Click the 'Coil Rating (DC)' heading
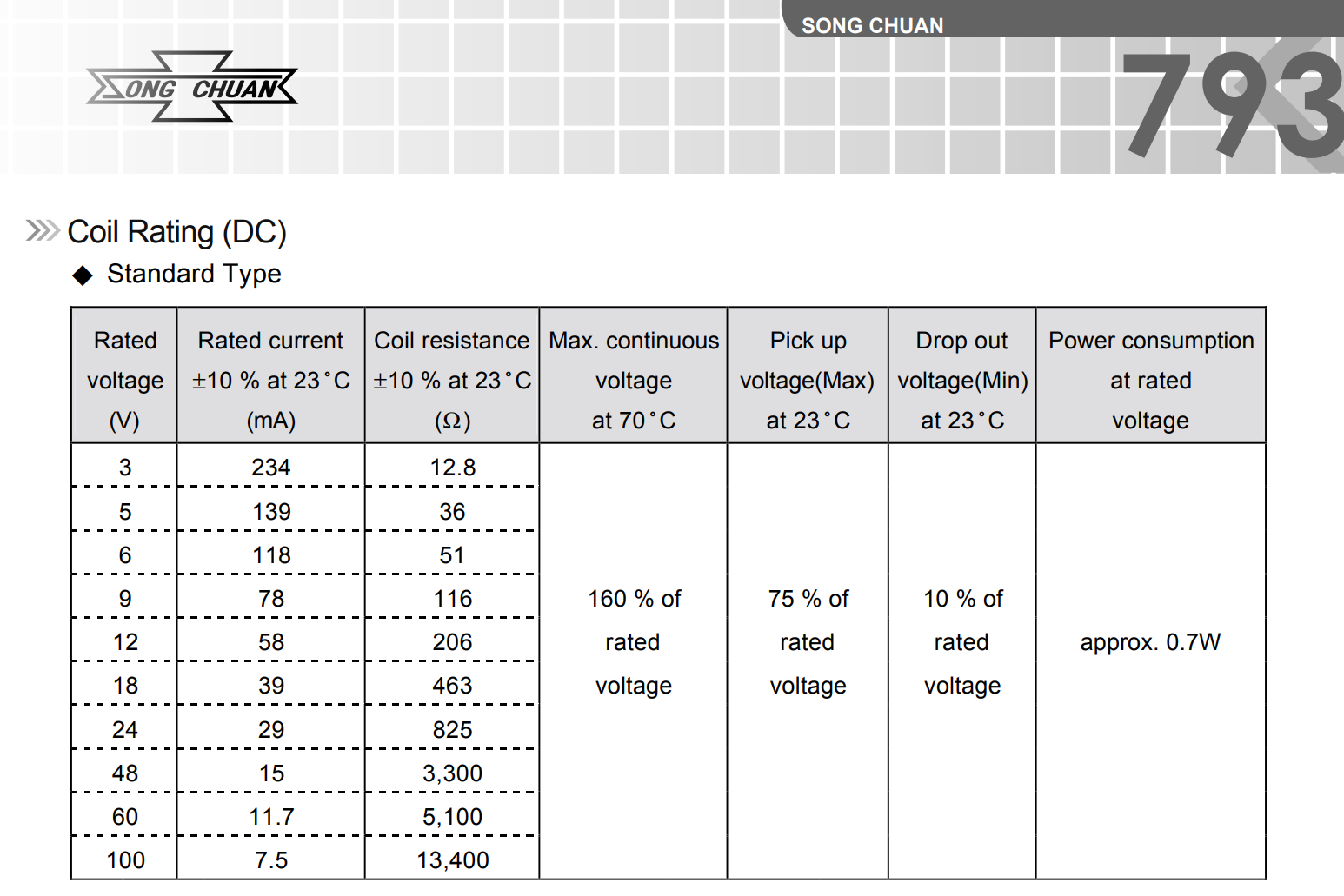 tap(176, 232)
